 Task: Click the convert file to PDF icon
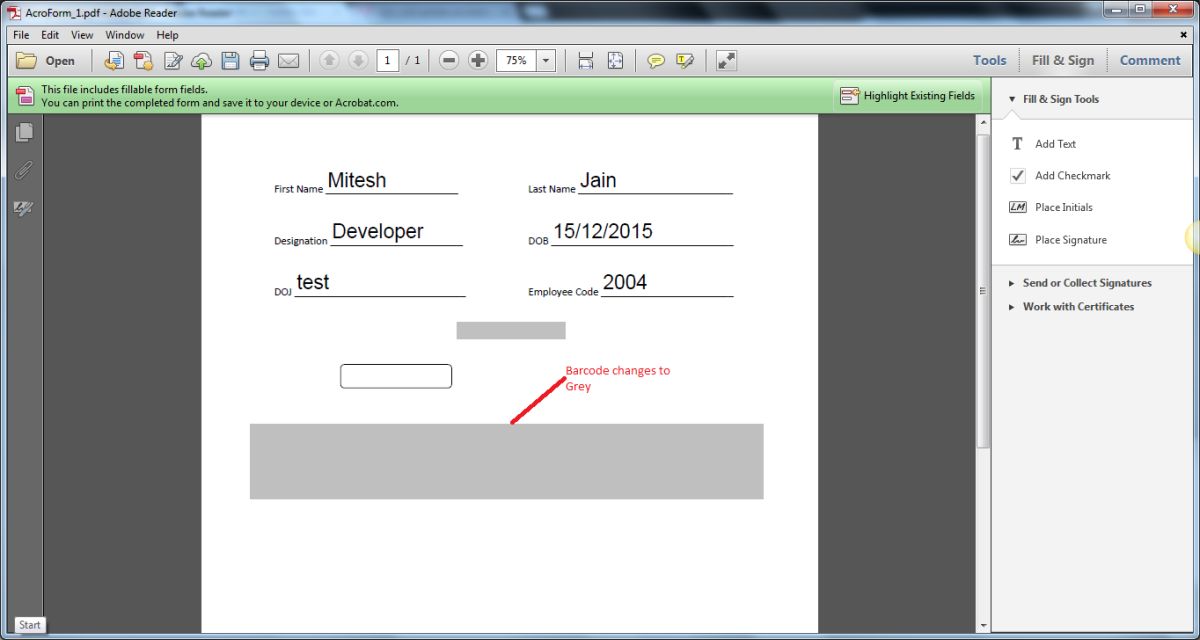click(114, 61)
